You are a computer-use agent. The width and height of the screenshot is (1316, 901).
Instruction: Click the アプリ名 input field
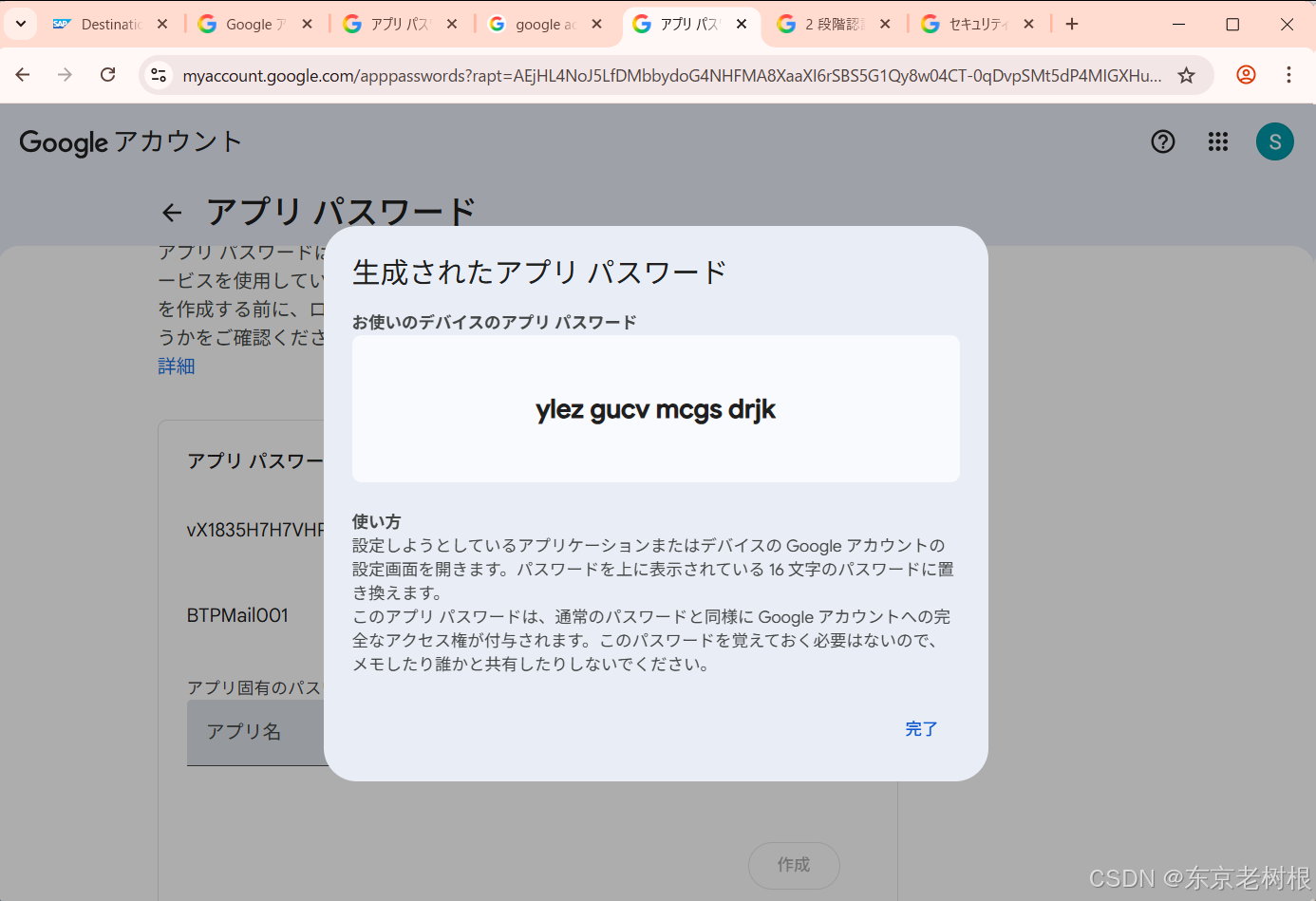[x=255, y=732]
